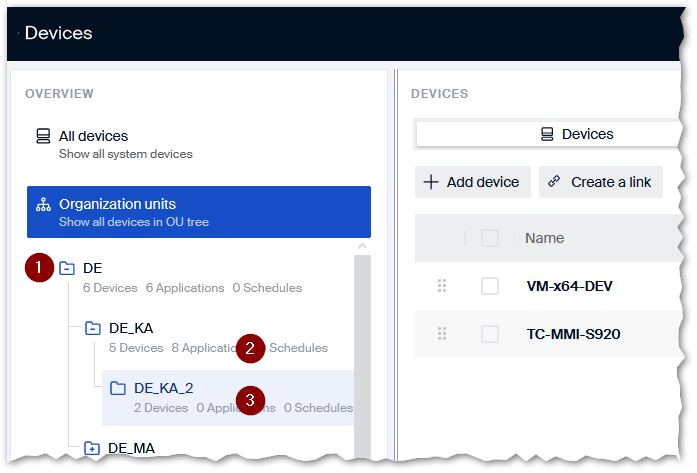
Task: Open the VM-x64-DEV device entry
Action: [569, 286]
